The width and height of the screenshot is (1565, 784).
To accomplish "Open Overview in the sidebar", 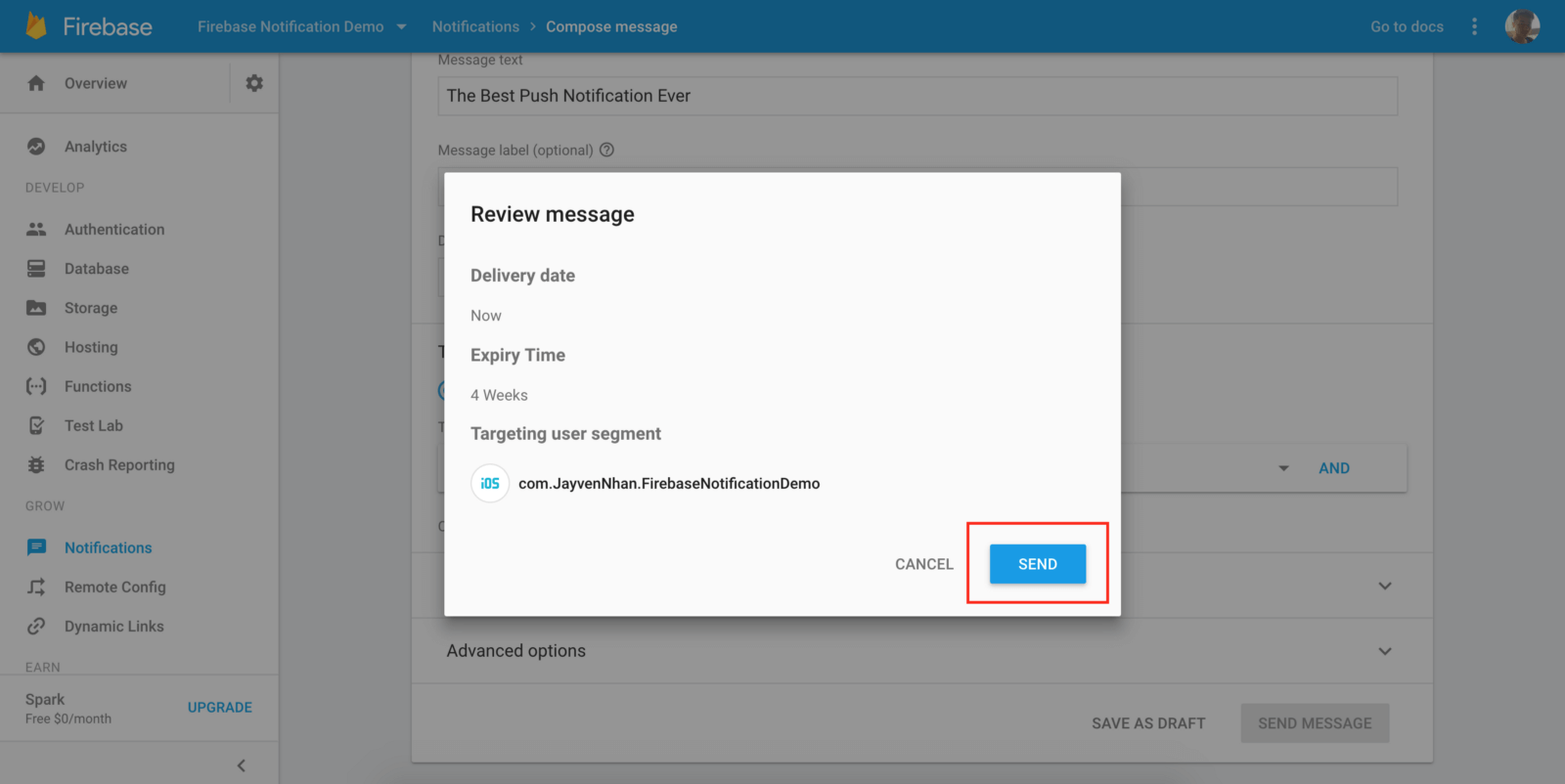I will pyautogui.click(x=96, y=83).
